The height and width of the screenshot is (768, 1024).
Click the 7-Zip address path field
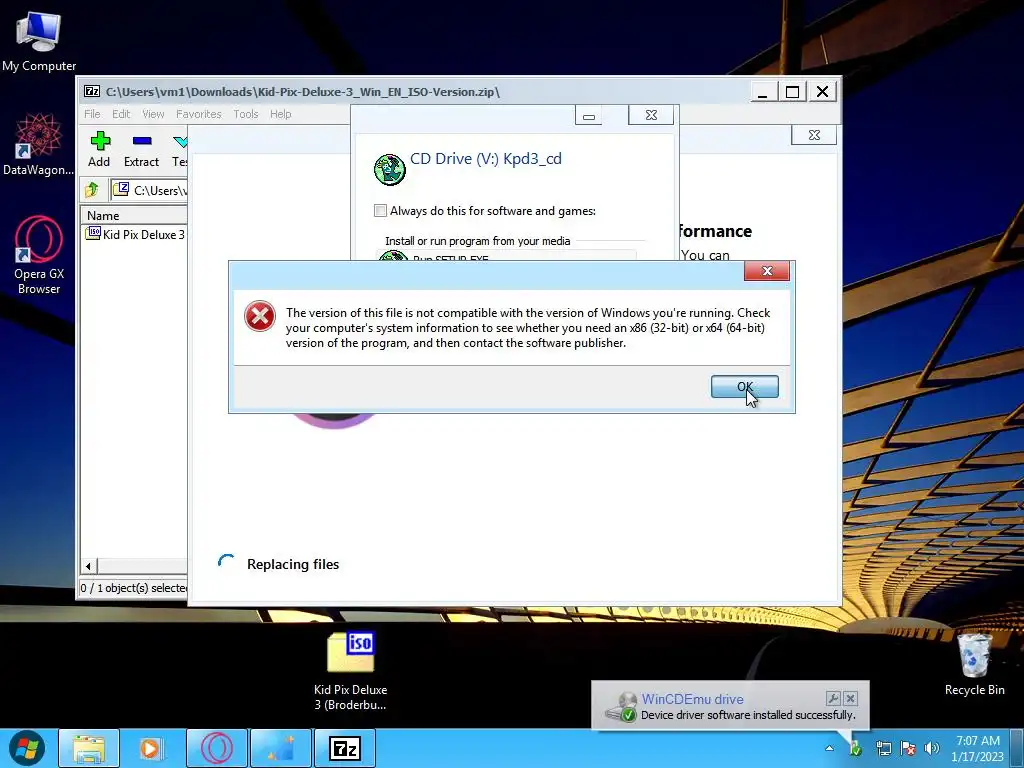pyautogui.click(x=150, y=190)
